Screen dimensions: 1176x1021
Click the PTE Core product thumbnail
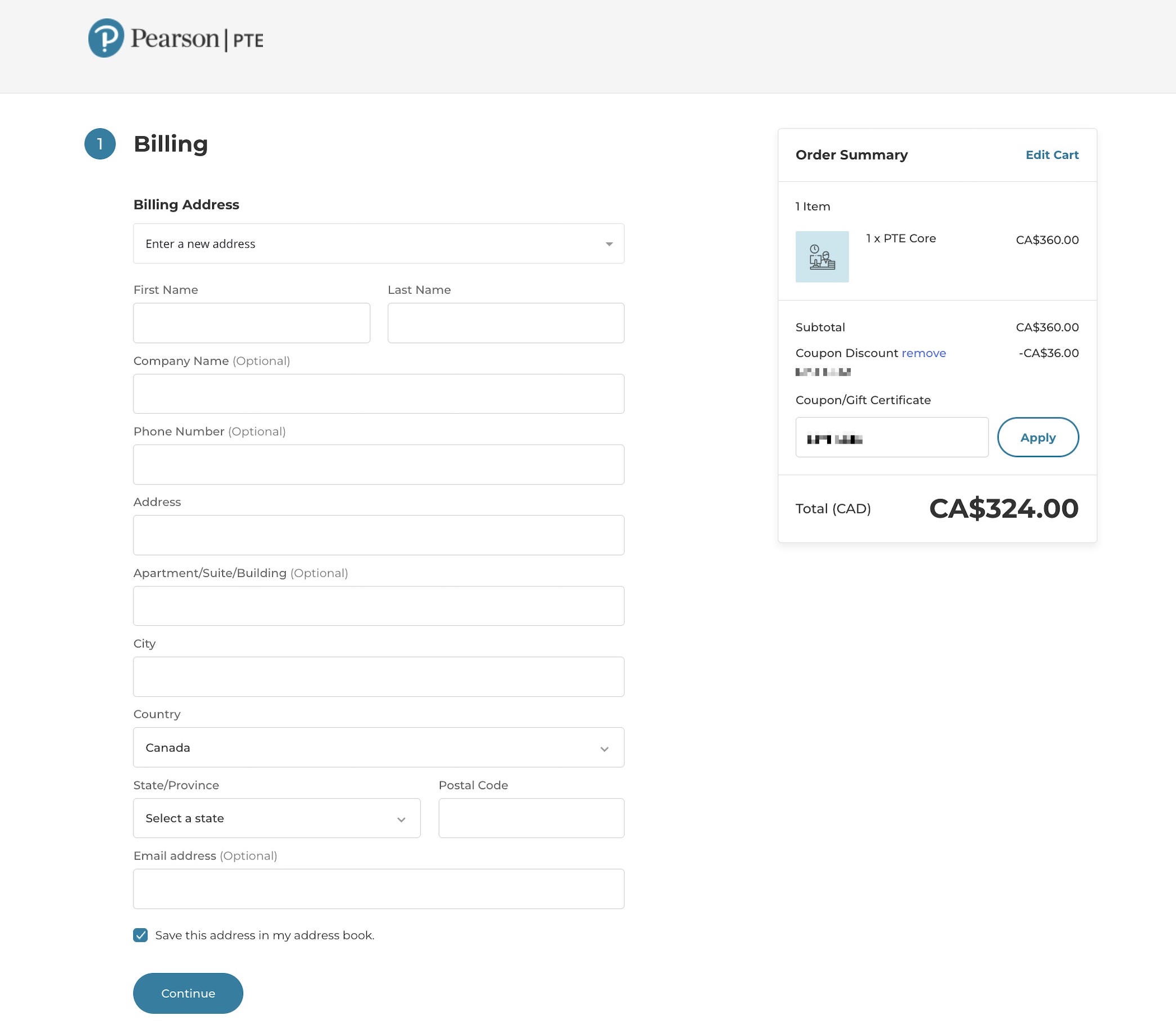pos(822,257)
